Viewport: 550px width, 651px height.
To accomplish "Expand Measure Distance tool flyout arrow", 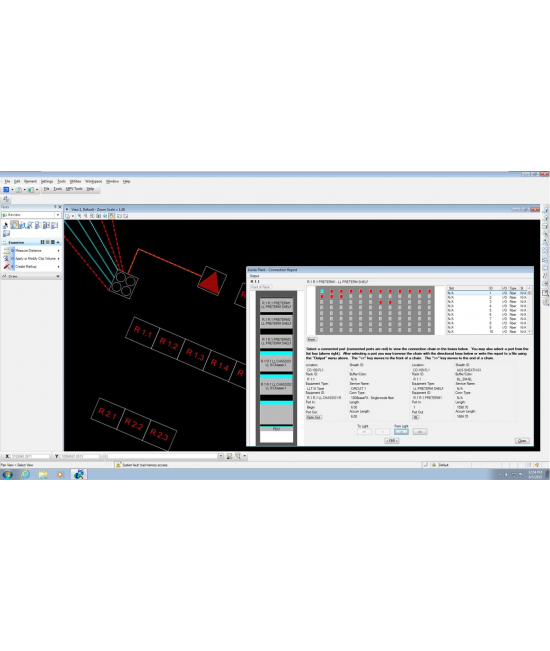I will (x=59, y=251).
